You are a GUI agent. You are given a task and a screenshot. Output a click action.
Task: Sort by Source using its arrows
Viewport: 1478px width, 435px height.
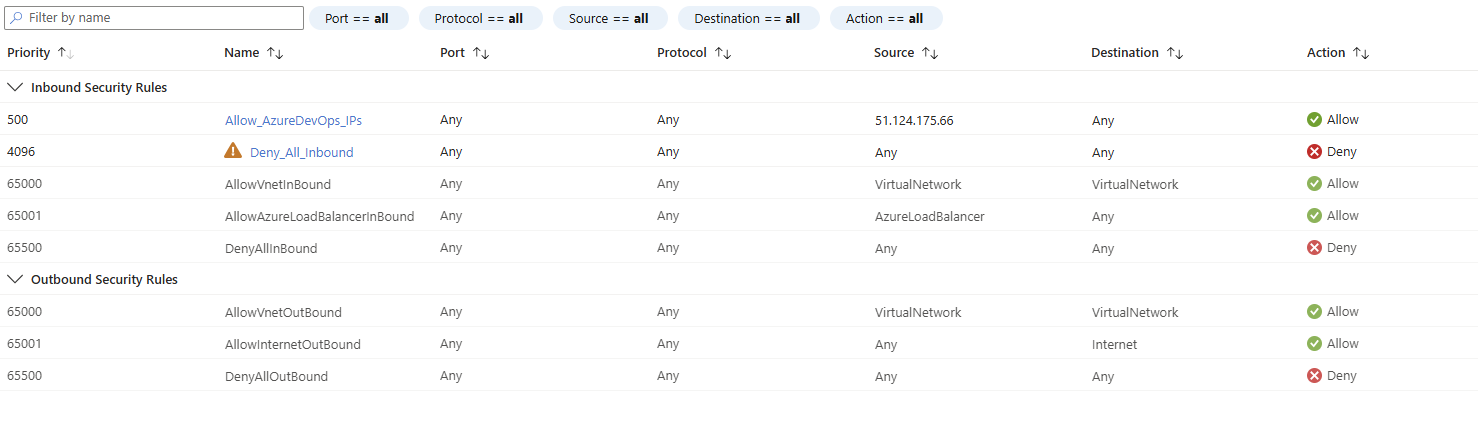pyautogui.click(x=930, y=53)
